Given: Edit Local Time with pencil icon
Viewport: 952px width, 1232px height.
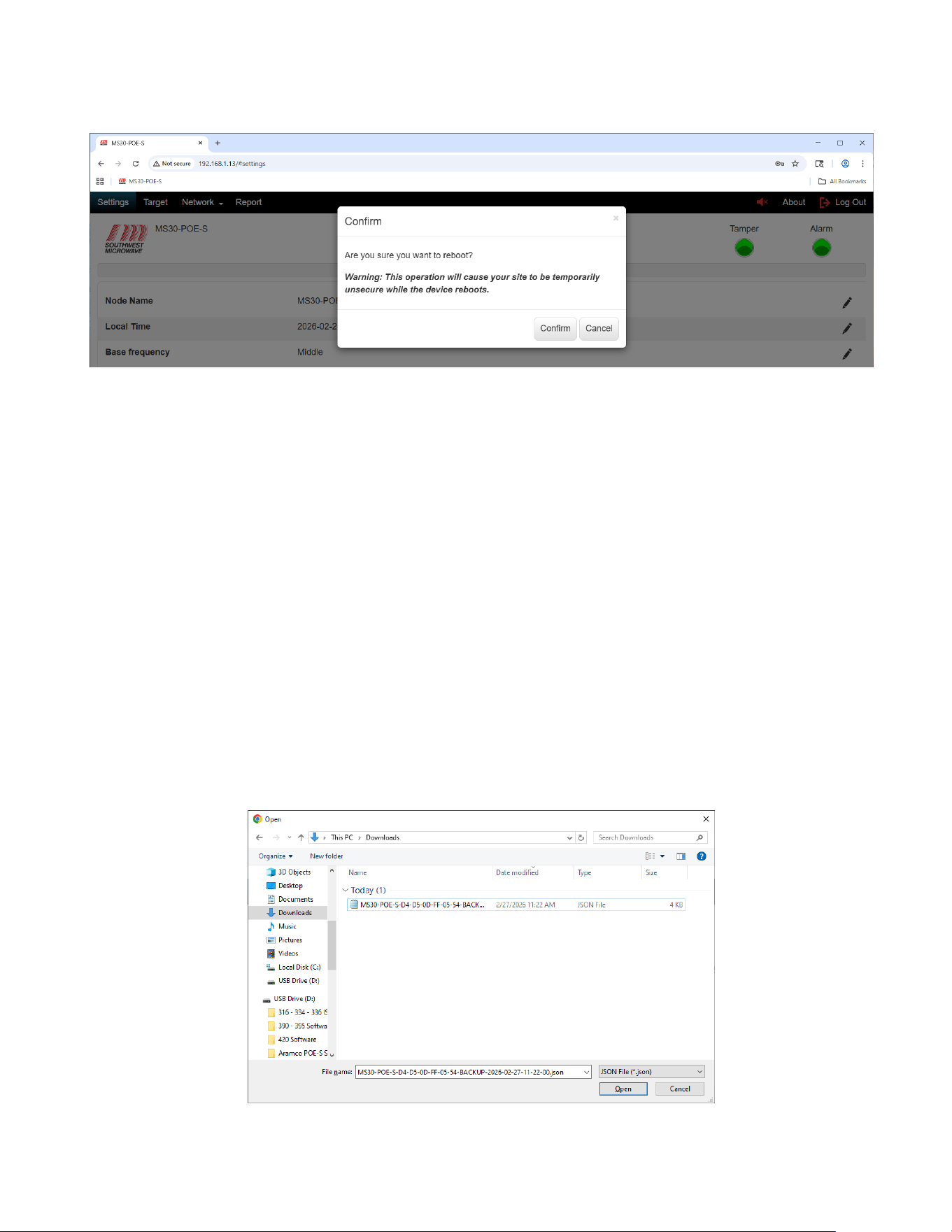Looking at the screenshot, I should tap(847, 328).
